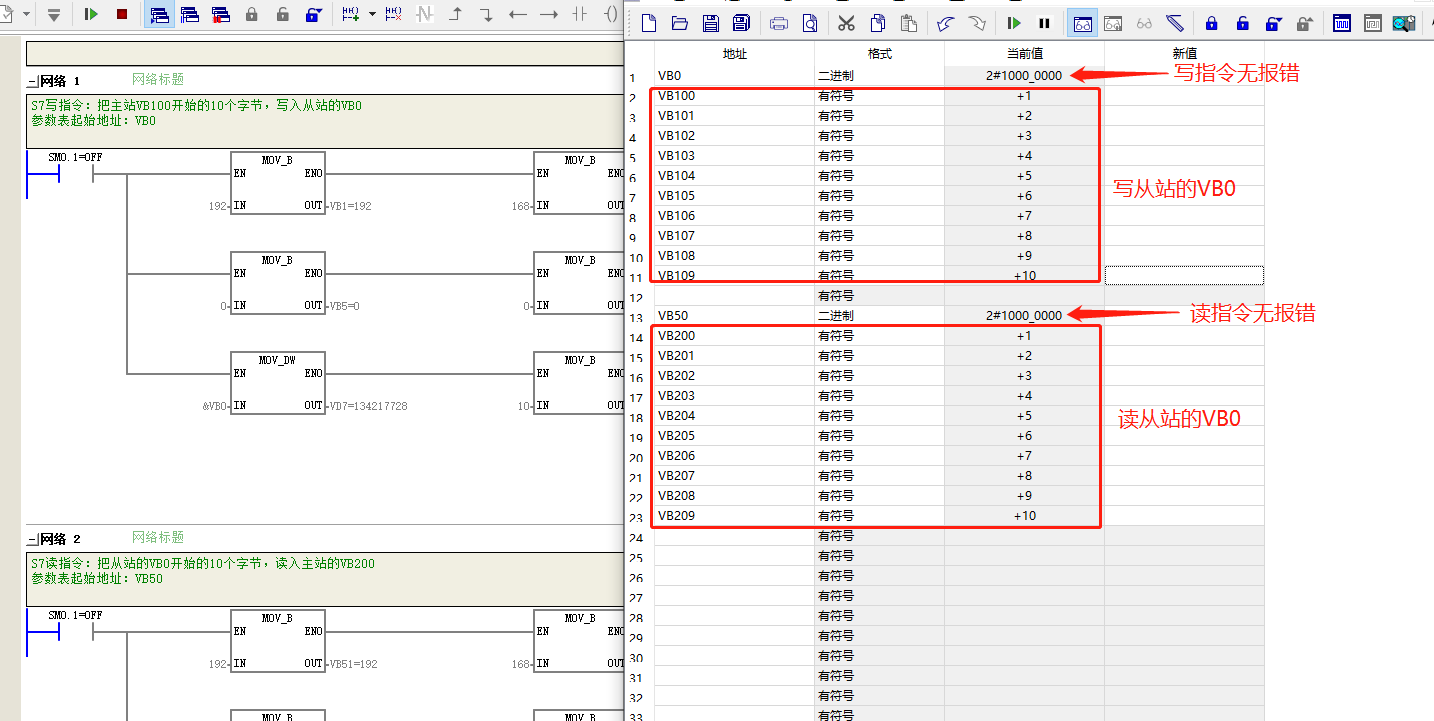The width and height of the screenshot is (1434, 721).
Task: Click the VD7=134217728 output value
Action: pos(369,406)
